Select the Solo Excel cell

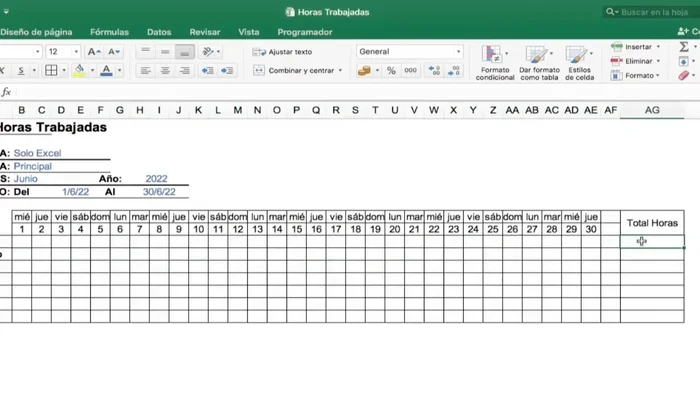point(37,153)
